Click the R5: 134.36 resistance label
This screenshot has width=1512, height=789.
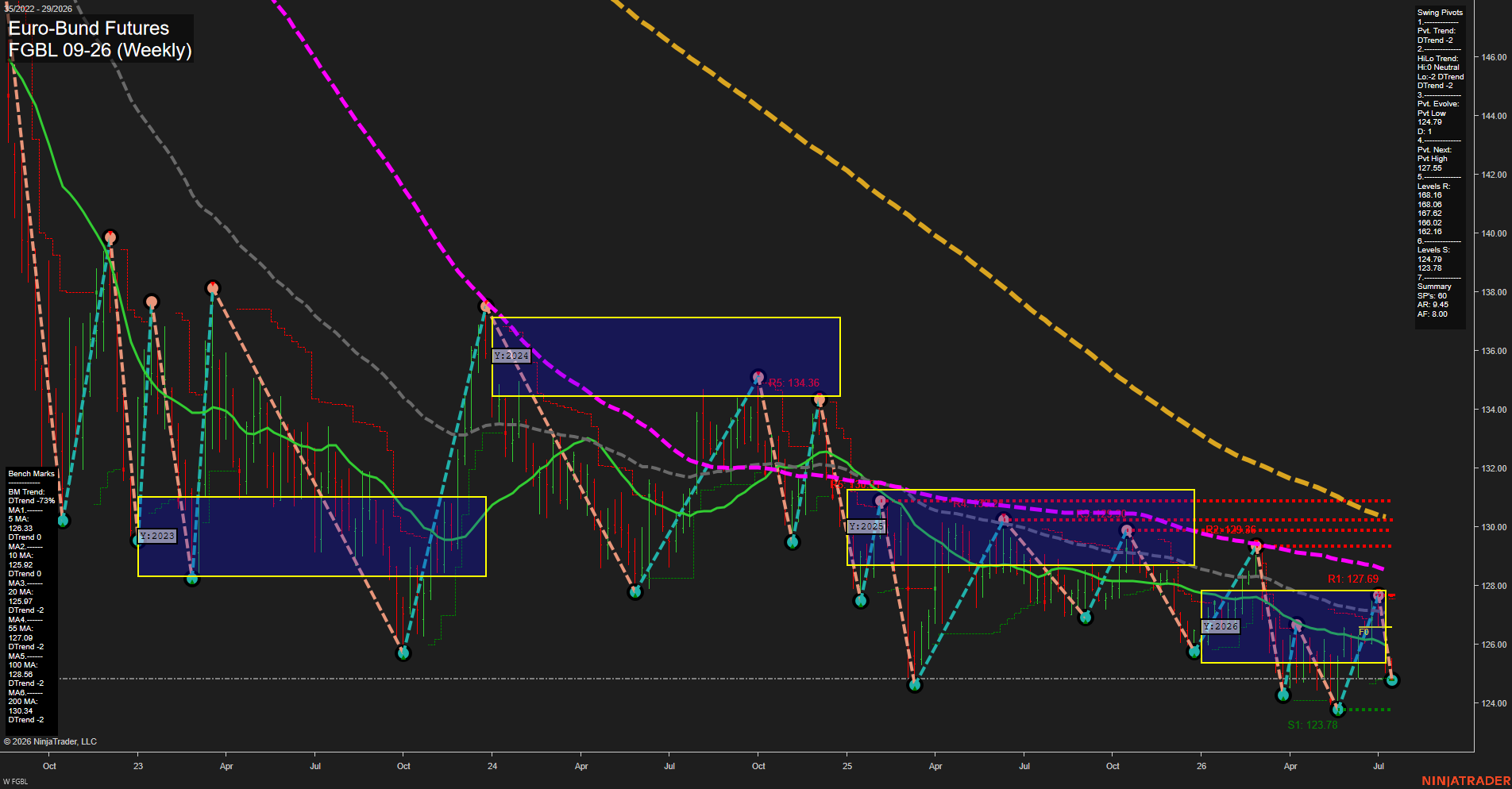tap(794, 383)
